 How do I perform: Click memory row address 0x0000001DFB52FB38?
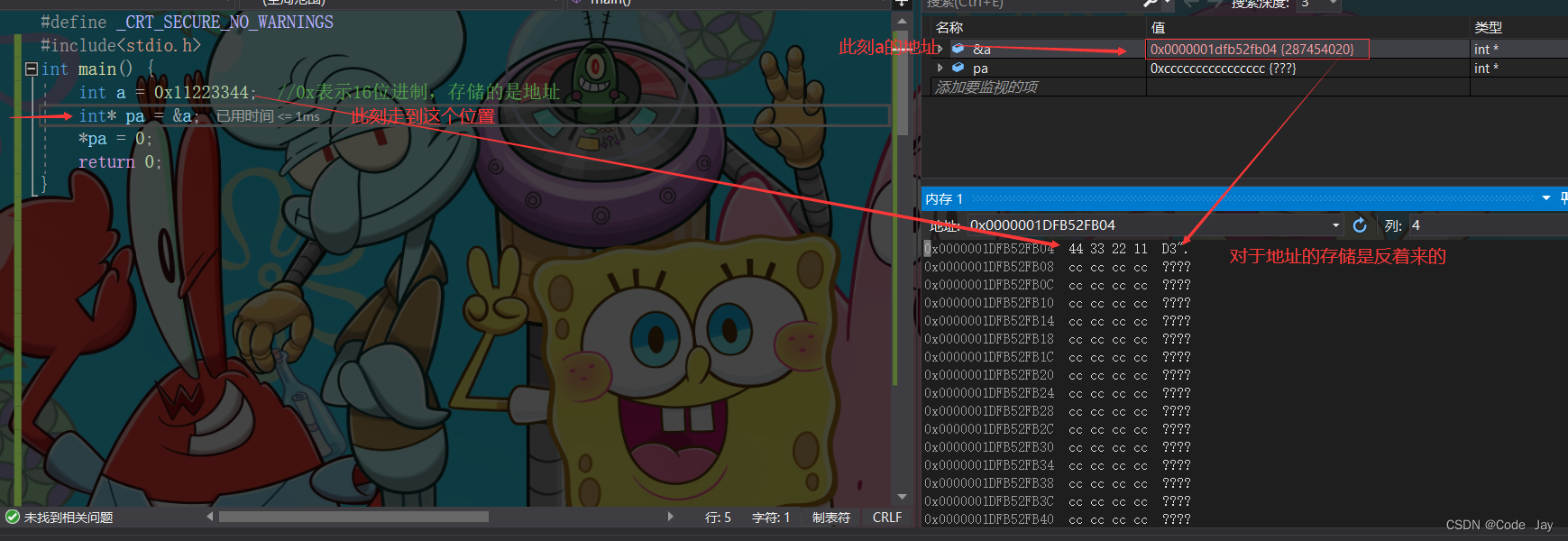click(989, 483)
